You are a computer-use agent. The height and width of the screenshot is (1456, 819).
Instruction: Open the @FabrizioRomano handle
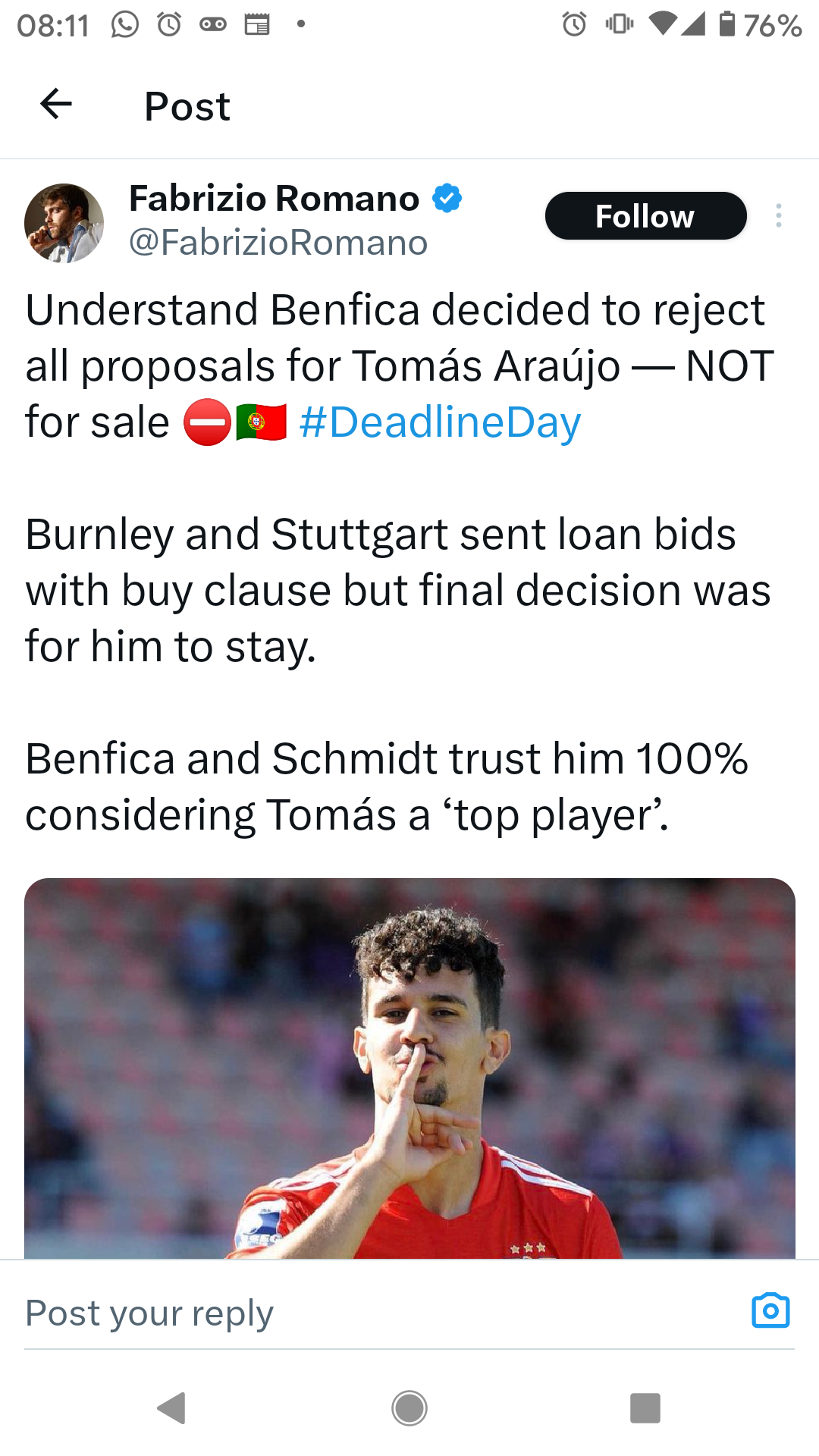(x=278, y=243)
